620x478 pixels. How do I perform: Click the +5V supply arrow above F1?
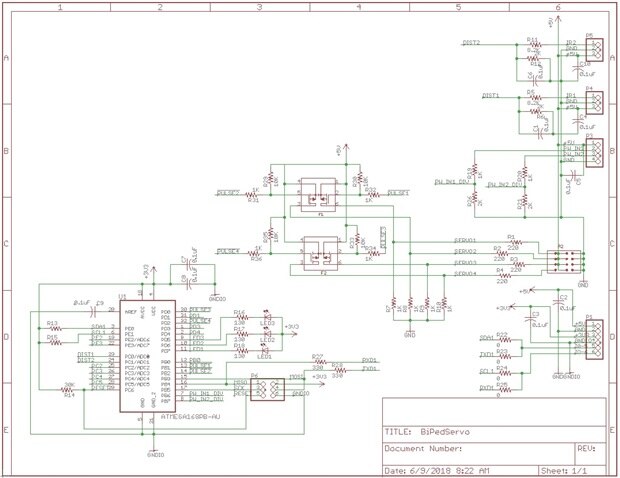pyautogui.click(x=346, y=148)
